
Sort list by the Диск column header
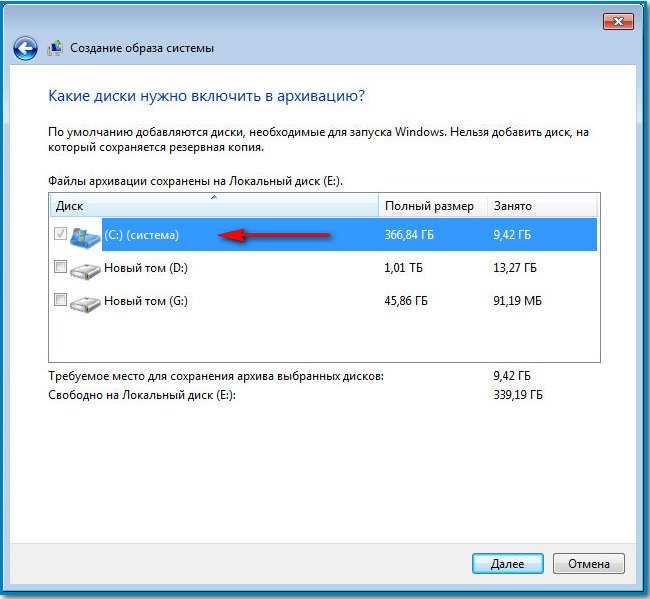(x=214, y=206)
